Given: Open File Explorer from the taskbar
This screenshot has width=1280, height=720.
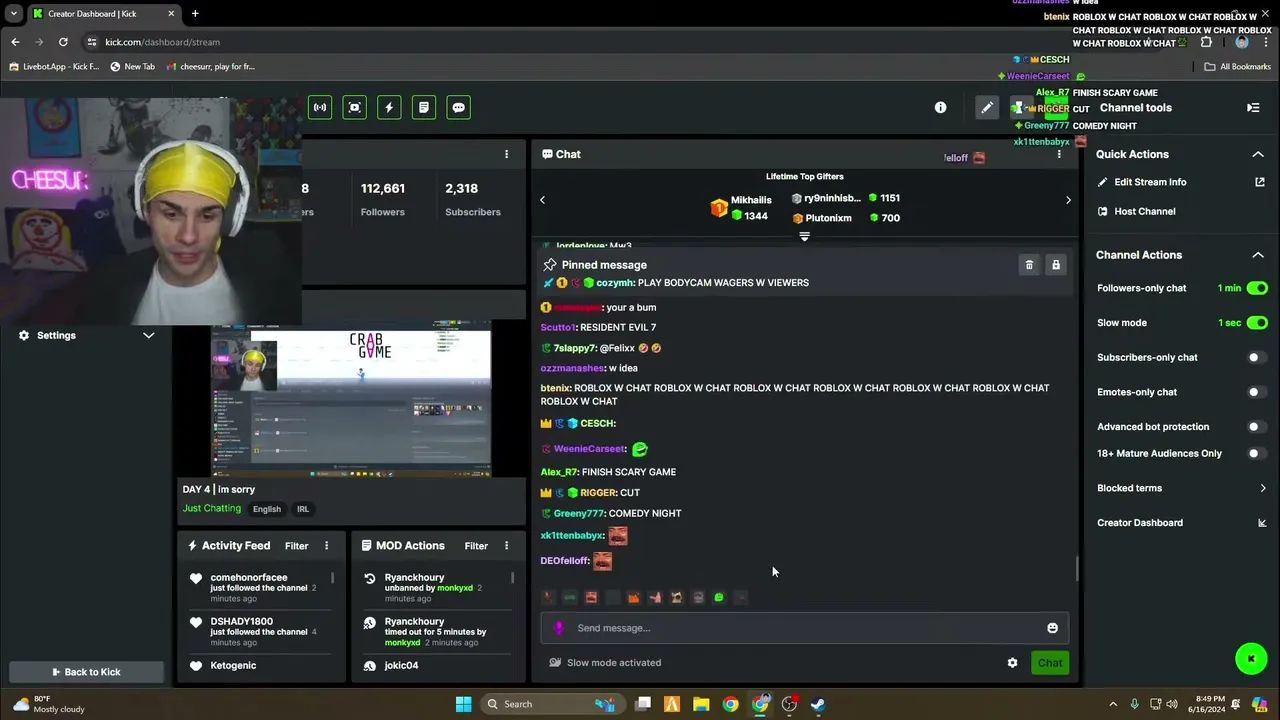Looking at the screenshot, I should pos(701,704).
